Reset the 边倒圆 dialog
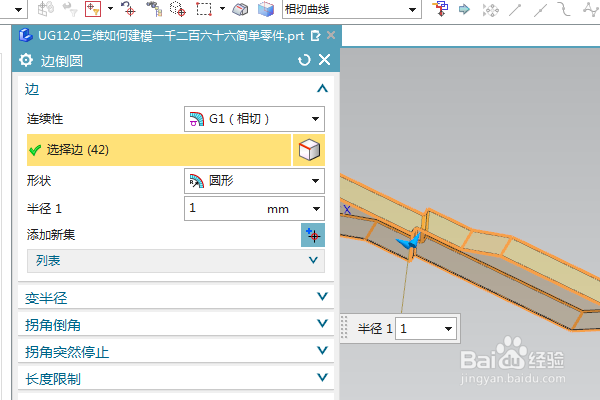This screenshot has height=400, width=600. (x=304, y=60)
